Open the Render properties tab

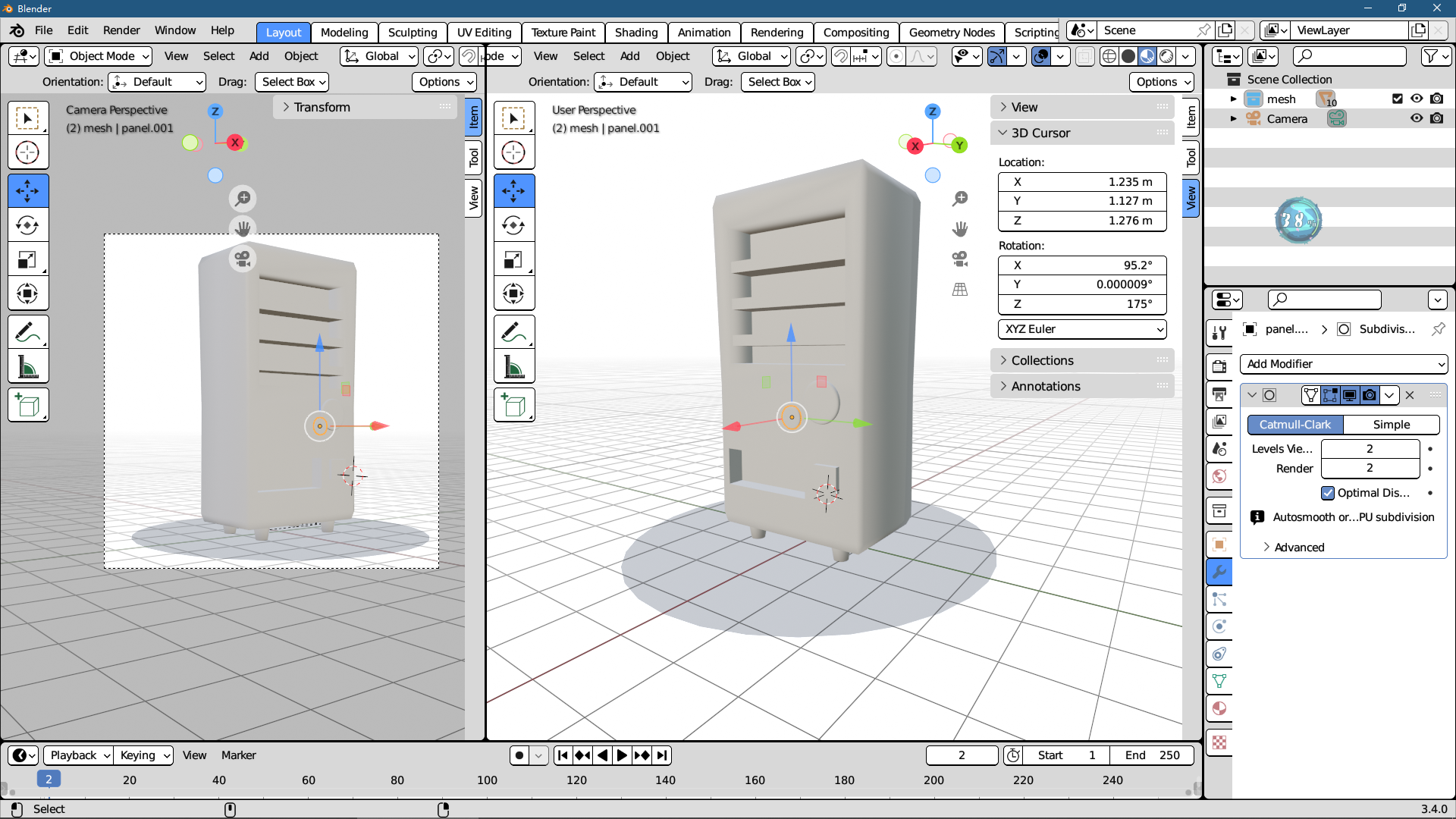click(1219, 367)
